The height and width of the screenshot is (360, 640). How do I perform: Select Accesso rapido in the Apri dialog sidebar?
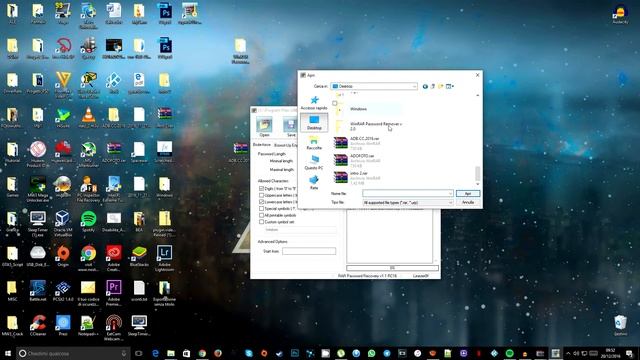pos(314,102)
